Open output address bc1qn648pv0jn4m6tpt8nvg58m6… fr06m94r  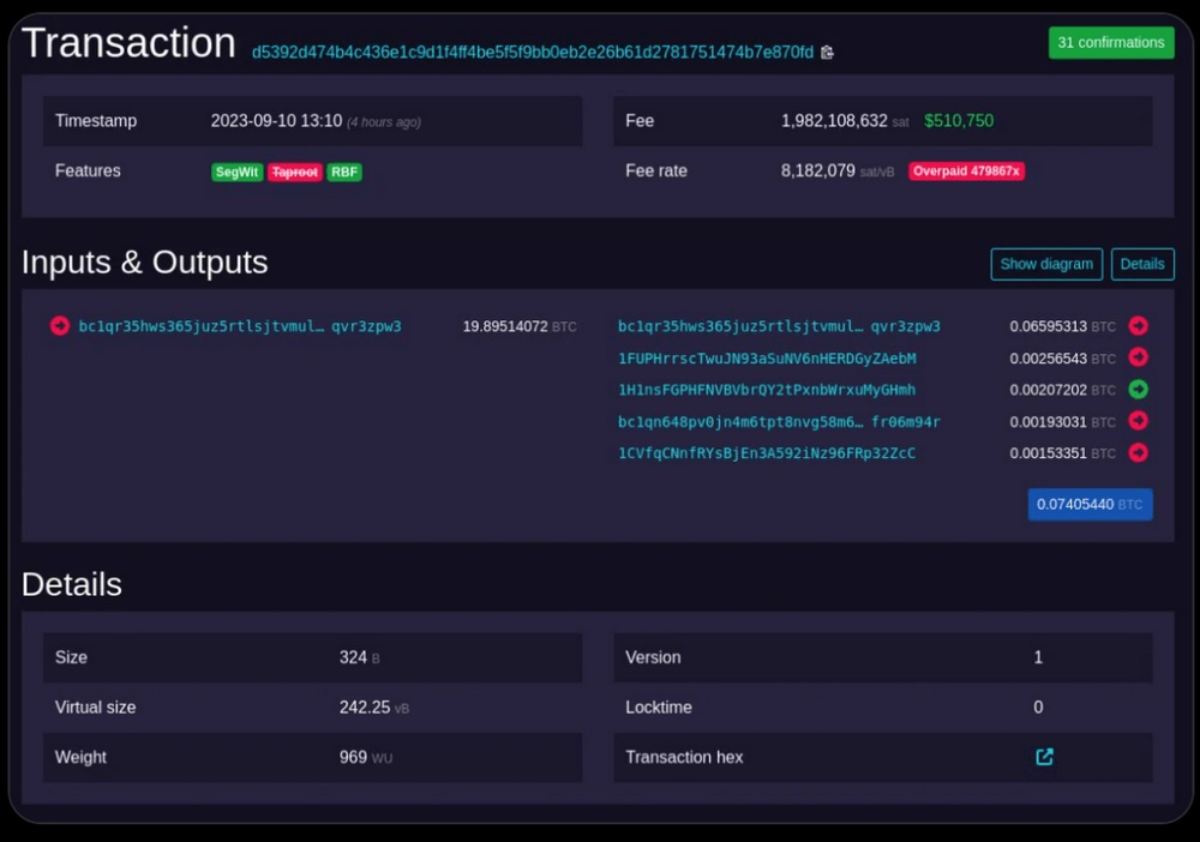tap(779, 422)
